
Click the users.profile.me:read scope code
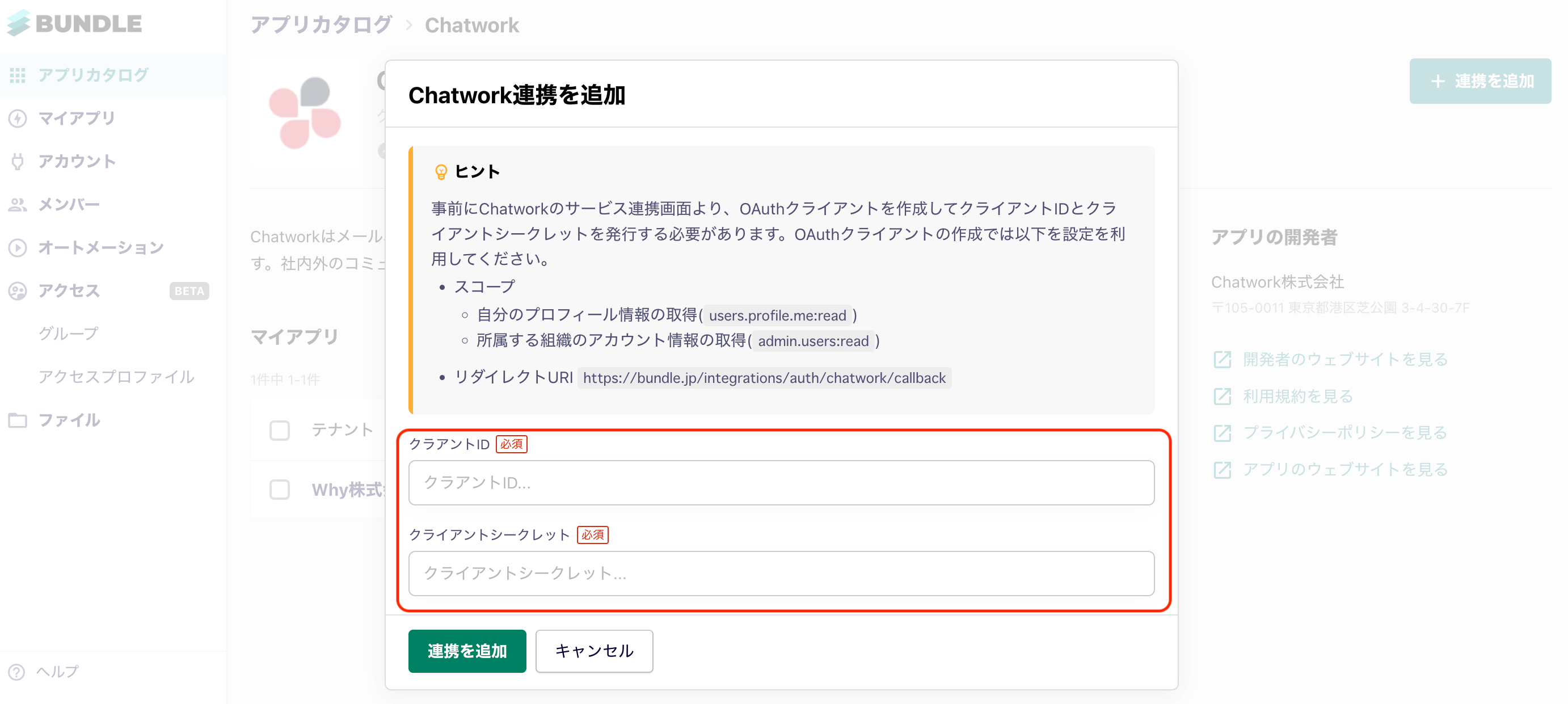[x=777, y=315]
